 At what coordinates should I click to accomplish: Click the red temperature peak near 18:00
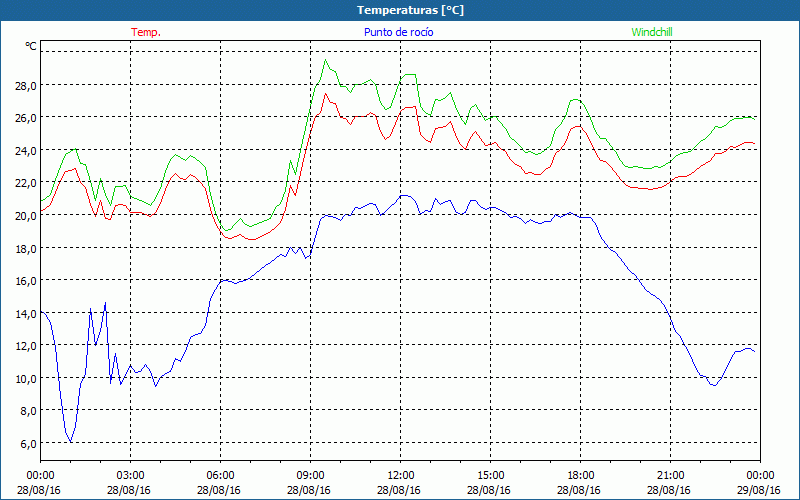pos(578,126)
